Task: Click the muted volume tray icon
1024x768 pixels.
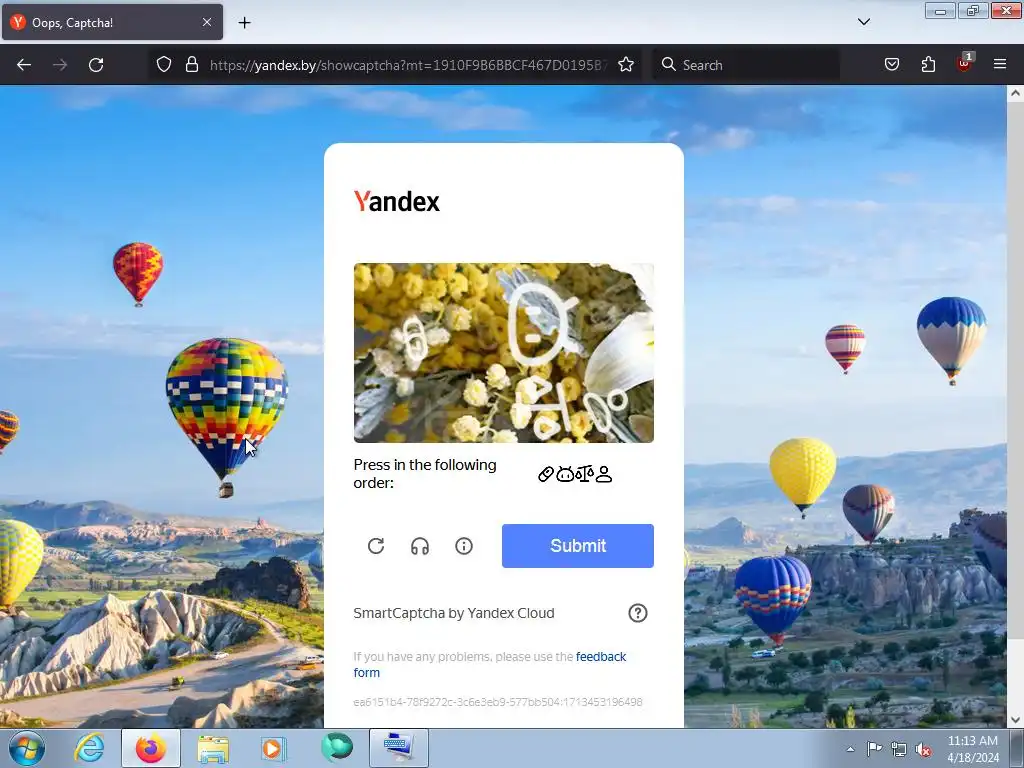Action: point(923,749)
